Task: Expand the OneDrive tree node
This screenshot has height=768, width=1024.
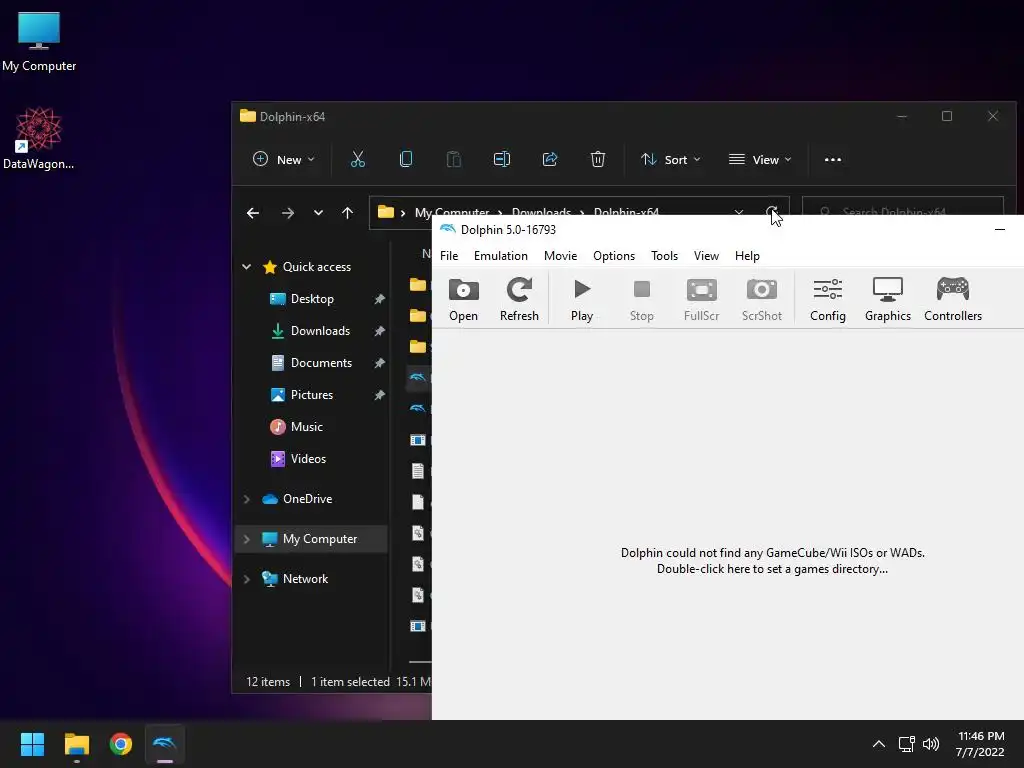Action: (x=246, y=499)
